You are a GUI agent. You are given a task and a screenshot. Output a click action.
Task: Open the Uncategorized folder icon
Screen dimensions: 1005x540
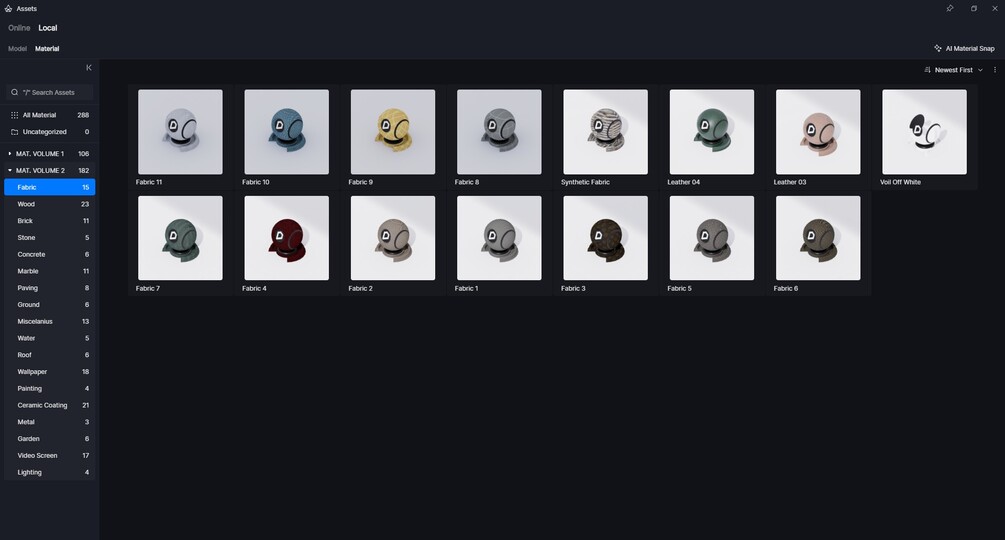click(15, 132)
